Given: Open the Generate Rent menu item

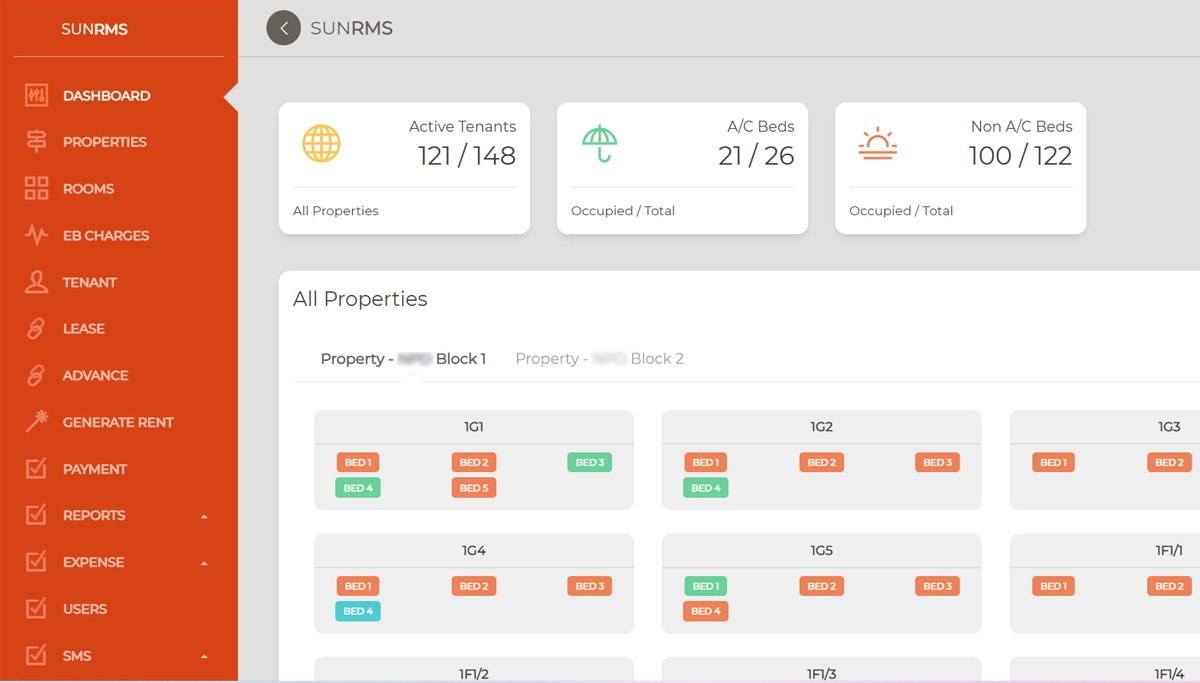Looking at the screenshot, I should pos(118,422).
